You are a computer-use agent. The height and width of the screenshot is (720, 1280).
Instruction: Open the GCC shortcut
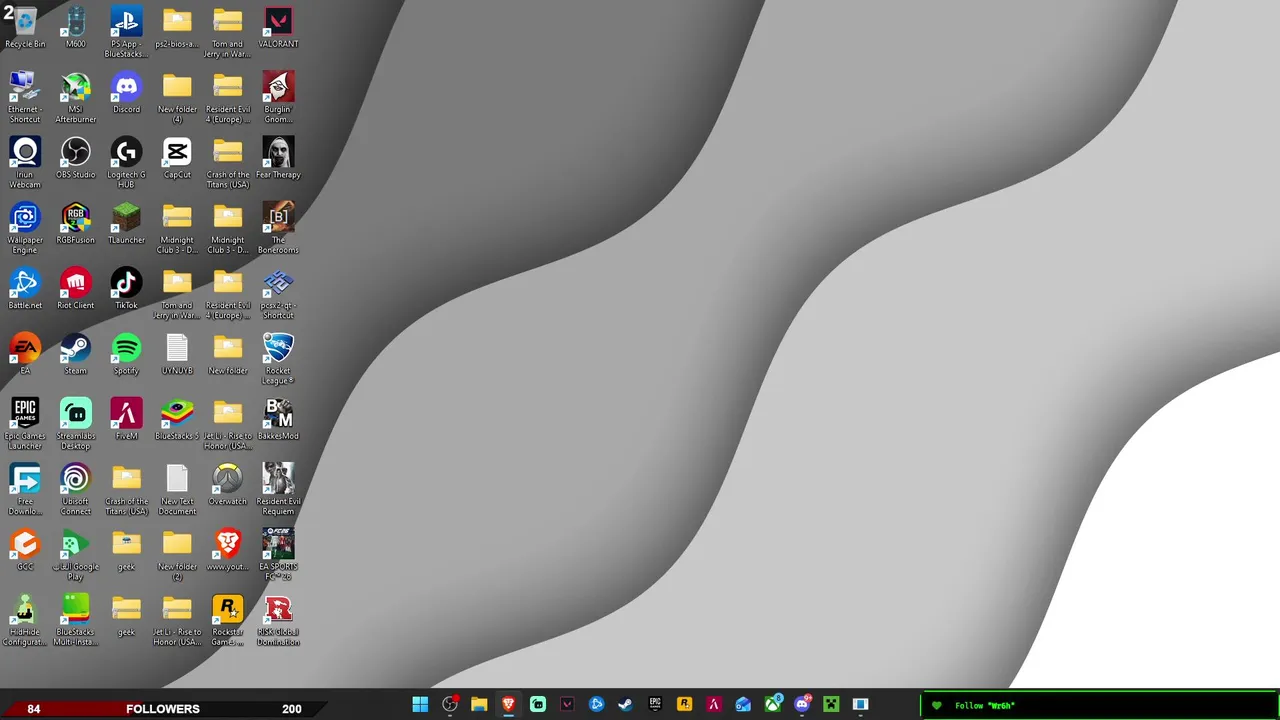(x=25, y=544)
